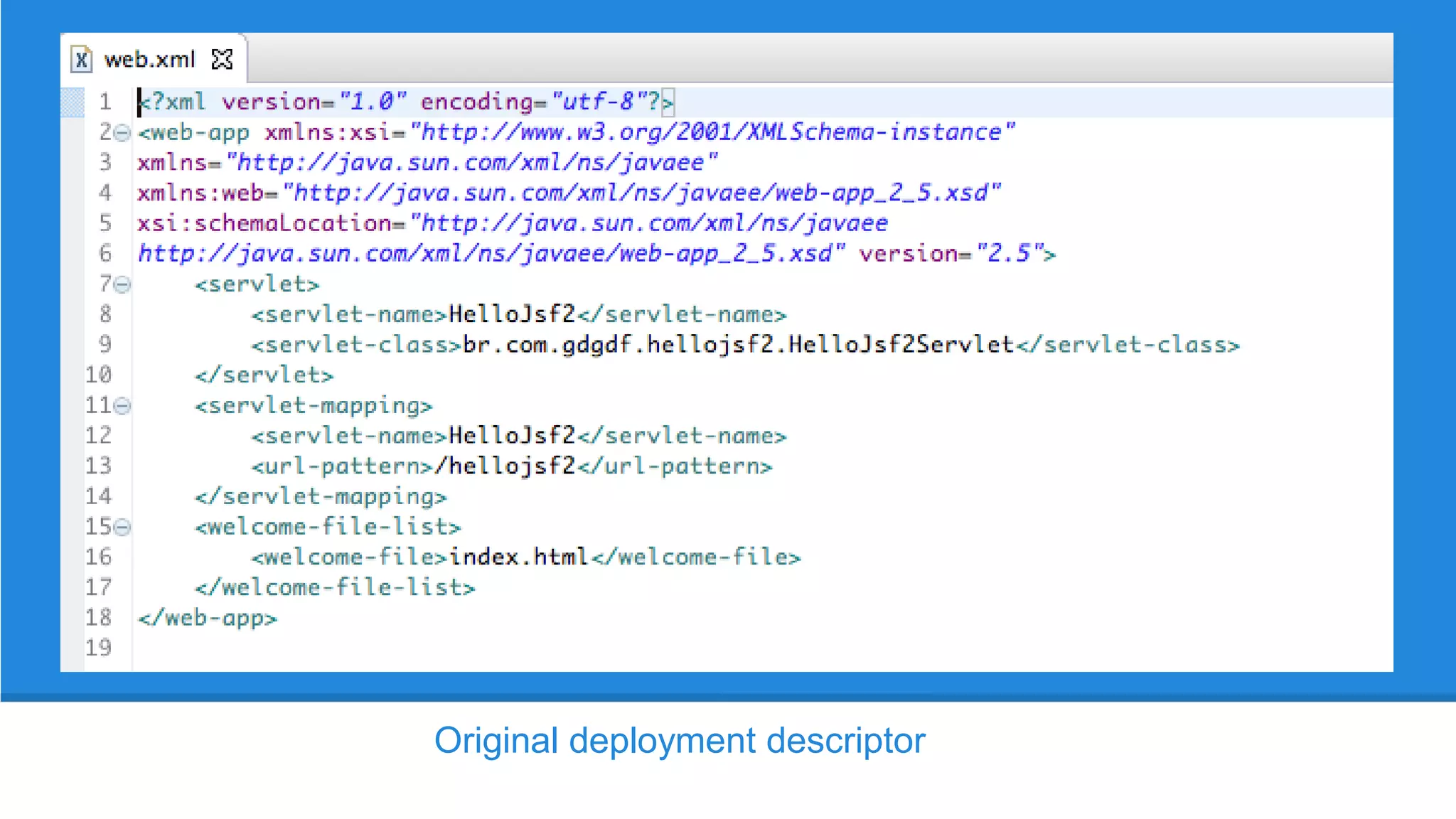Collapse the web-app element on line 2
Viewport: 1456px width, 819px height.
pyautogui.click(x=122, y=133)
